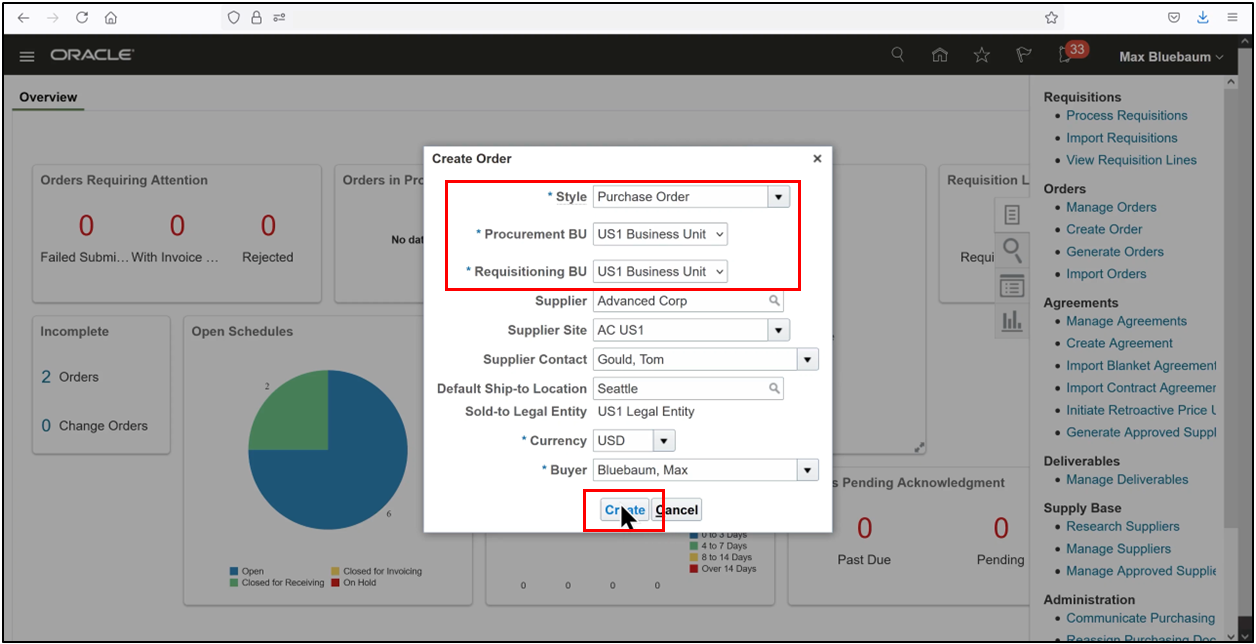The width and height of the screenshot is (1256, 644).
Task: Open the Manage Orders link
Action: (x=1110, y=206)
